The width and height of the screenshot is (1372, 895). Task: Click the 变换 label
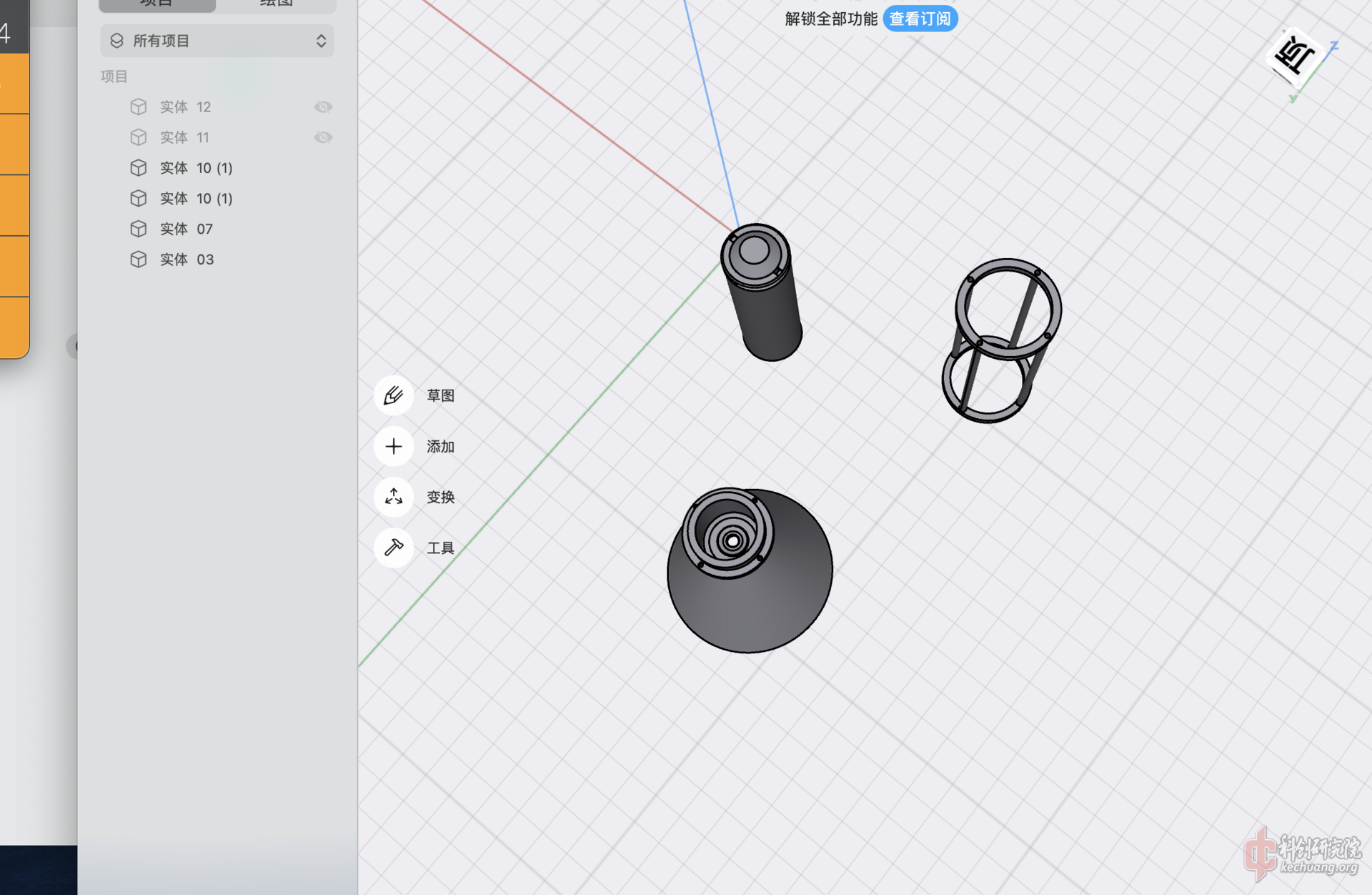tap(441, 497)
